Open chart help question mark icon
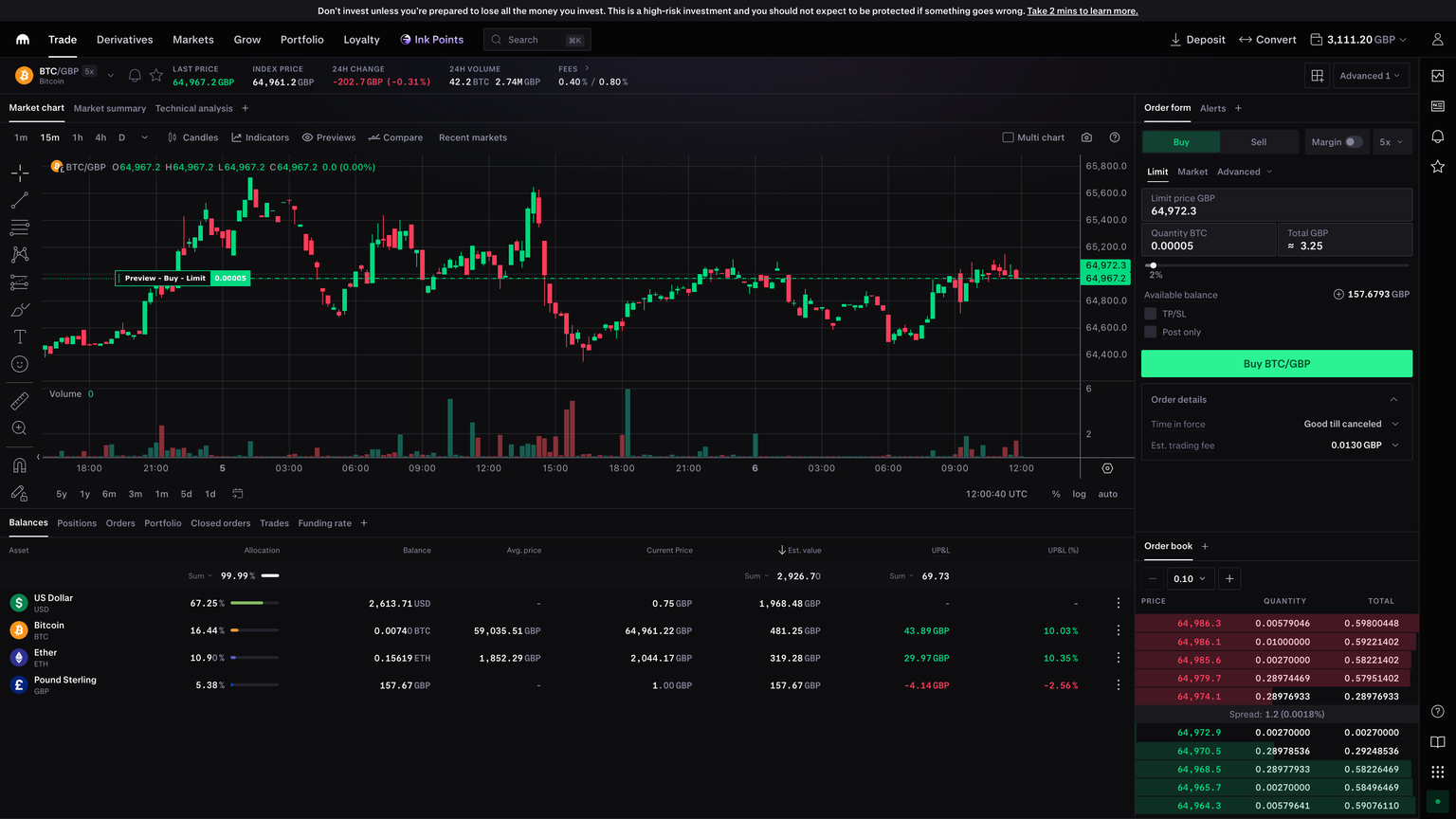The image size is (1456, 819). click(x=1115, y=137)
